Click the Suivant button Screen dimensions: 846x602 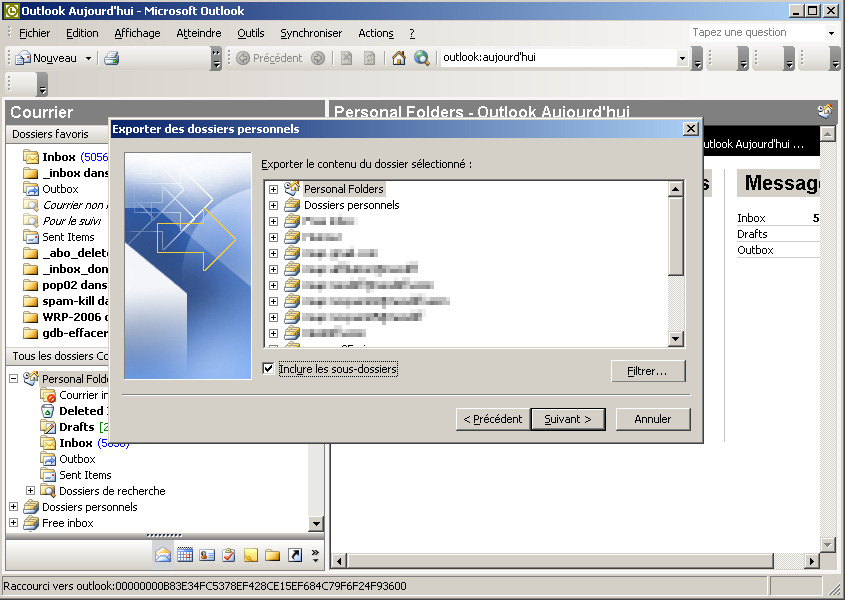[x=568, y=419]
